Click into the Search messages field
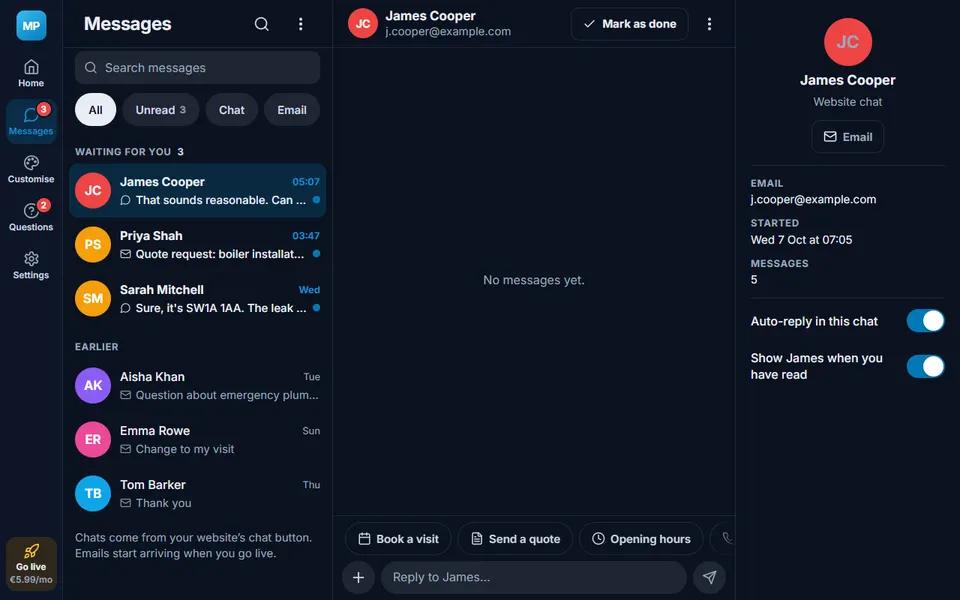This screenshot has width=960, height=600. pos(197,67)
